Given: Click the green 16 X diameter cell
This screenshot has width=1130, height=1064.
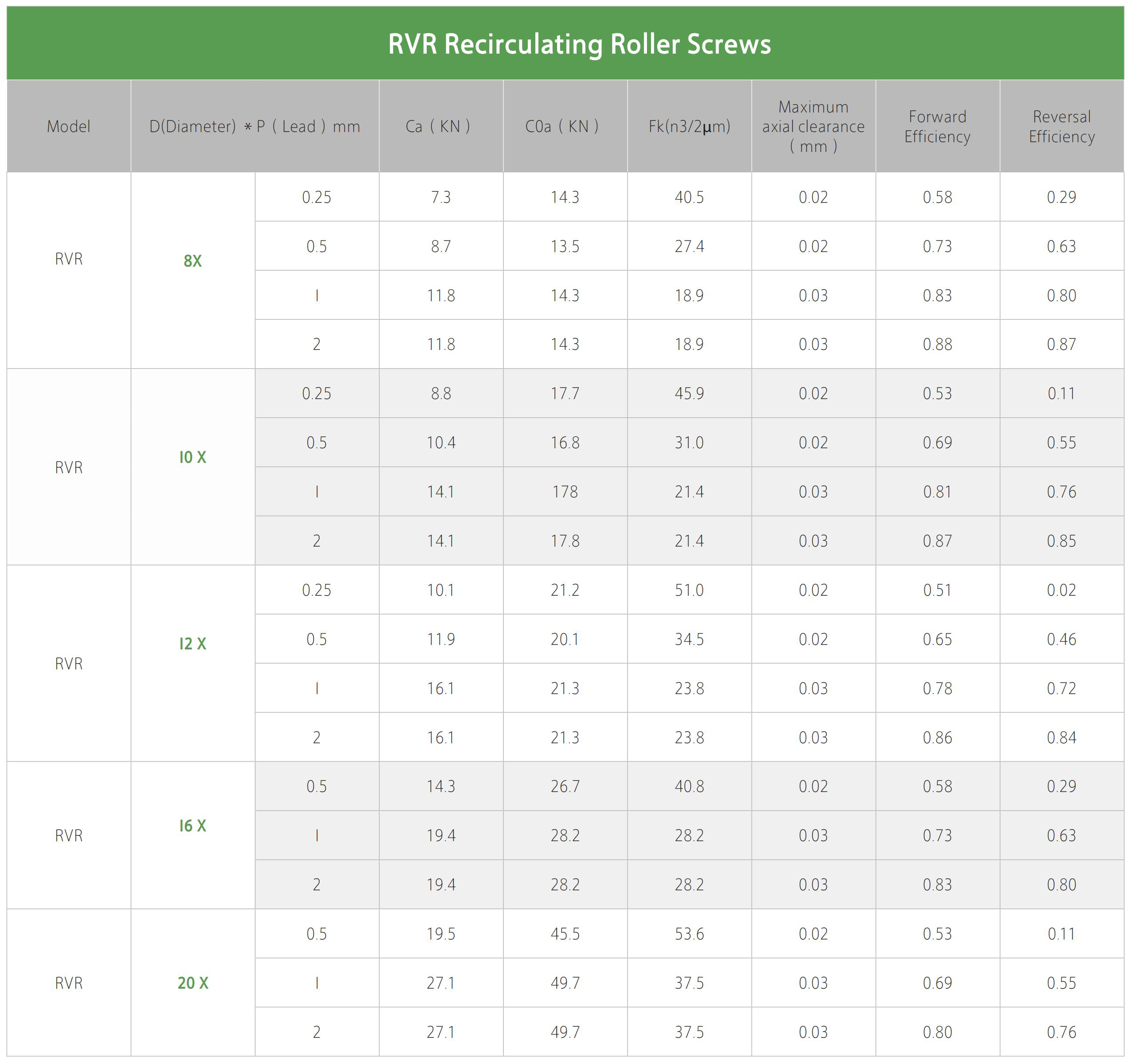Looking at the screenshot, I should [x=193, y=825].
